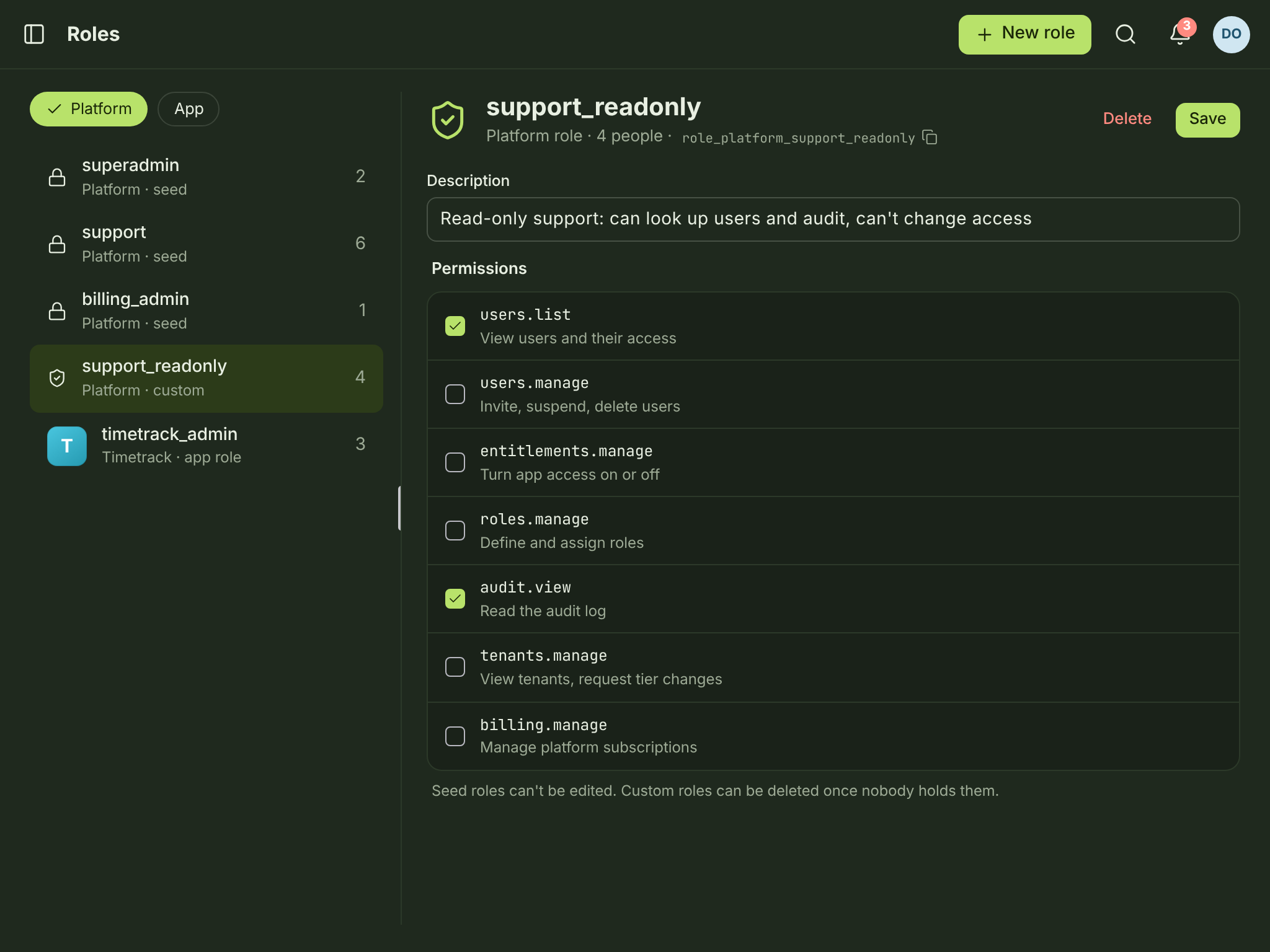Click the large shield icon in role header
This screenshot has width=1270, height=952.
point(448,120)
